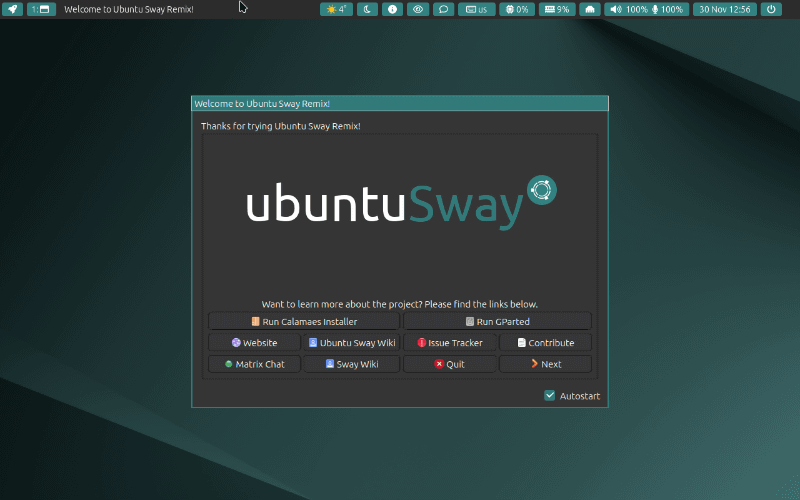Go to the Next page
Viewport: 800px width, 500px height.
click(545, 364)
